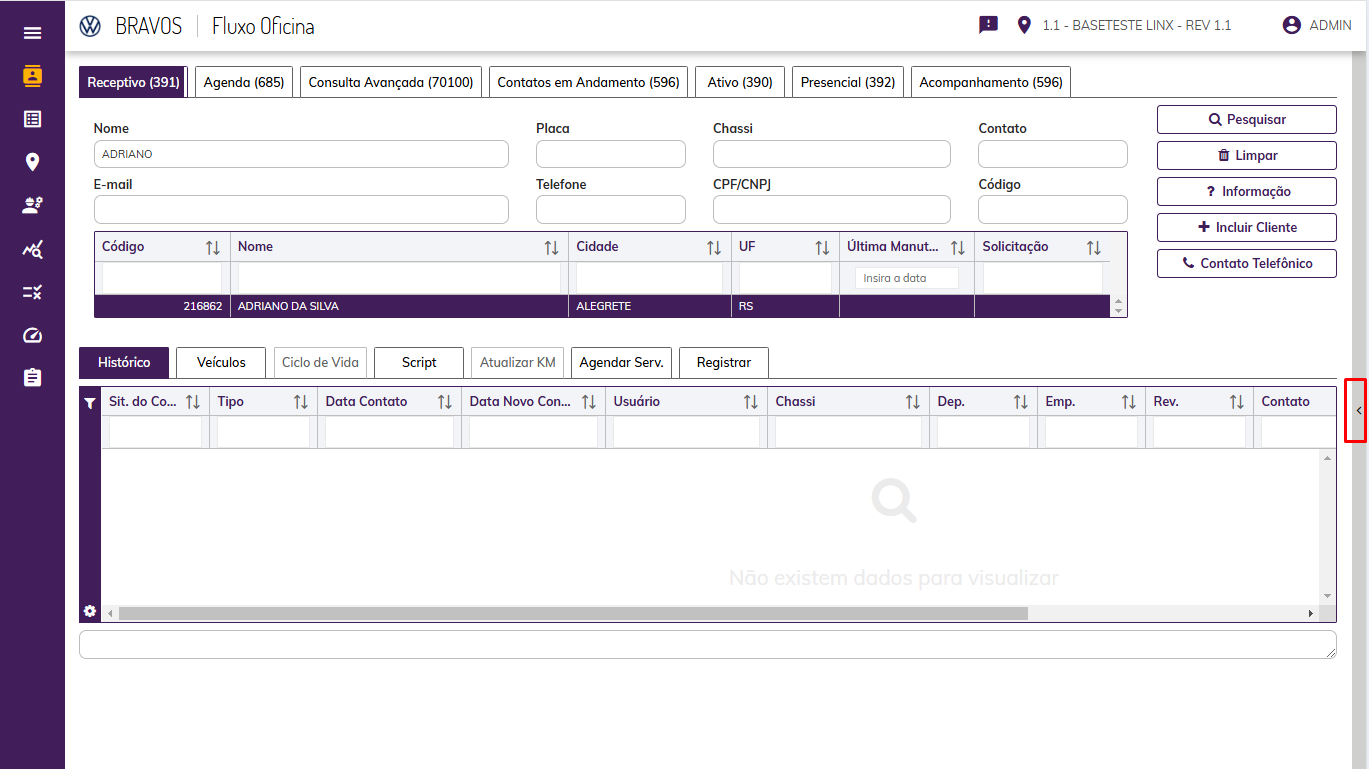1369x769 pixels.
Task: Open the clipboard icon in sidebar
Action: click(x=32, y=378)
